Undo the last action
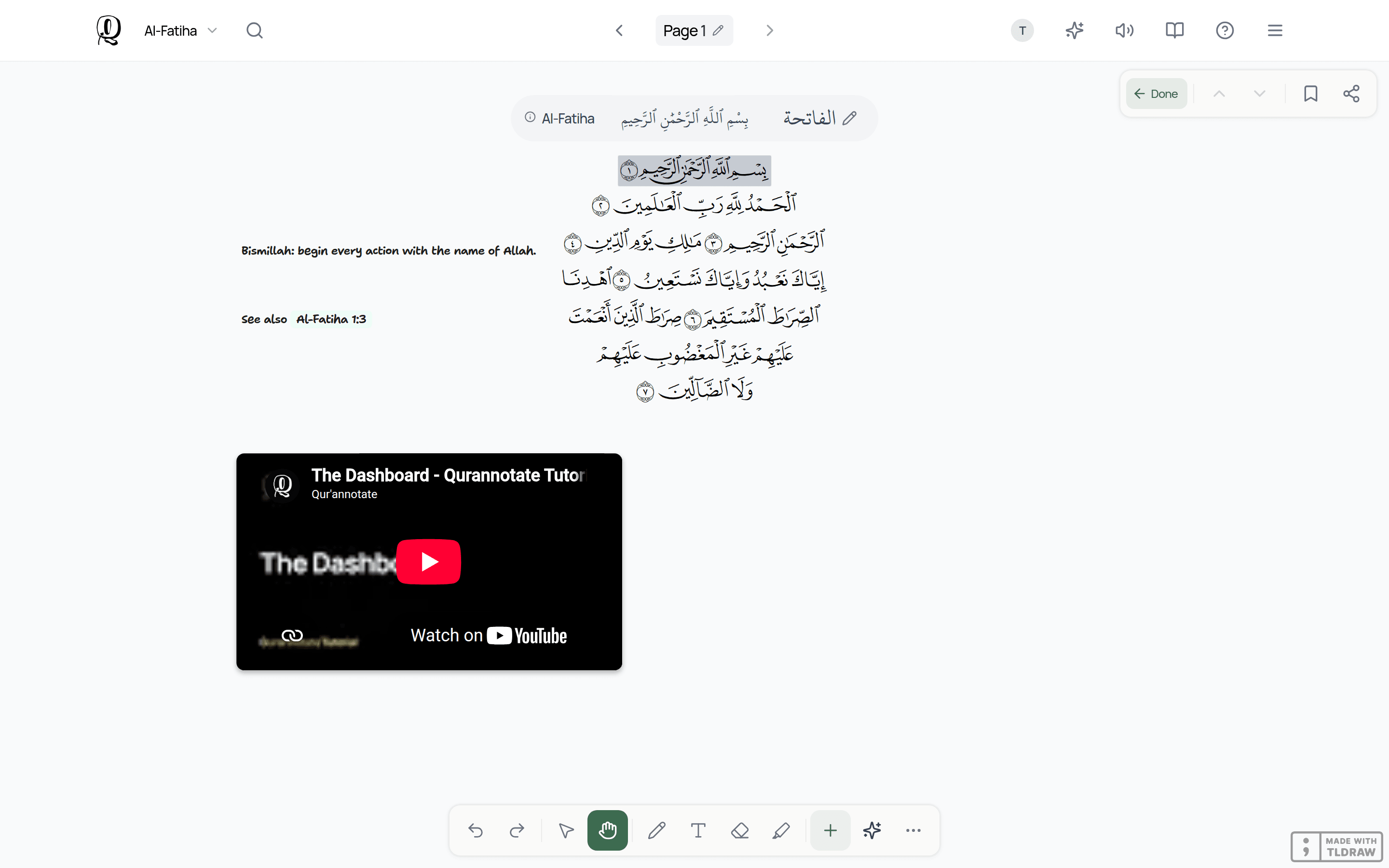 [475, 830]
